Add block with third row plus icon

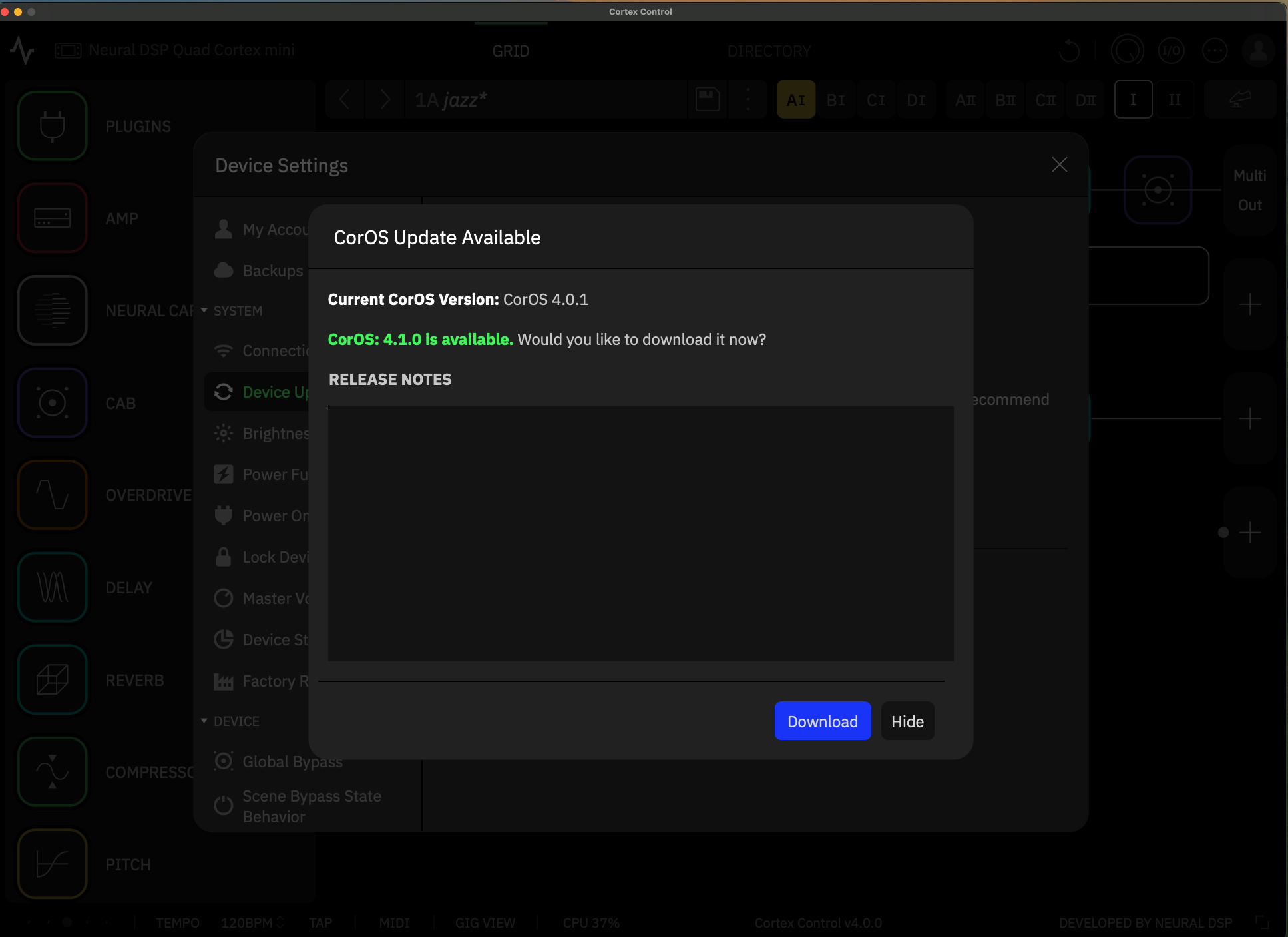1250,532
